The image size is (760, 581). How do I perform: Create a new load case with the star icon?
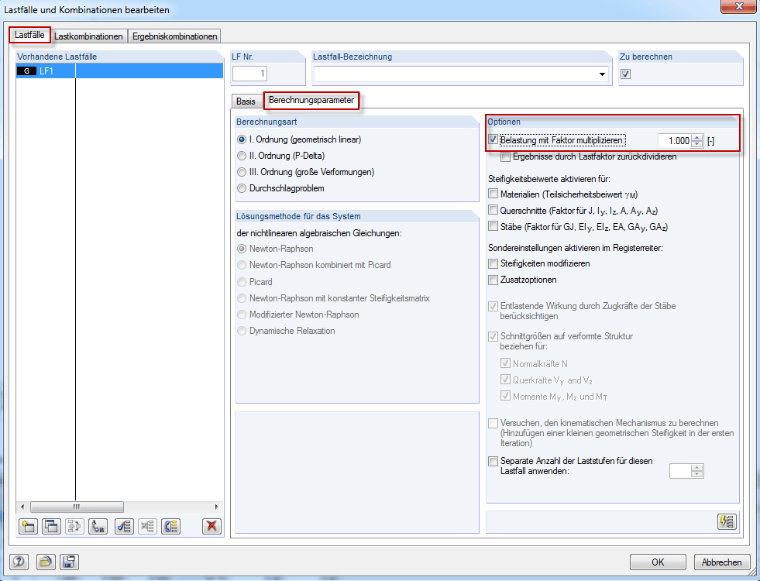28,526
